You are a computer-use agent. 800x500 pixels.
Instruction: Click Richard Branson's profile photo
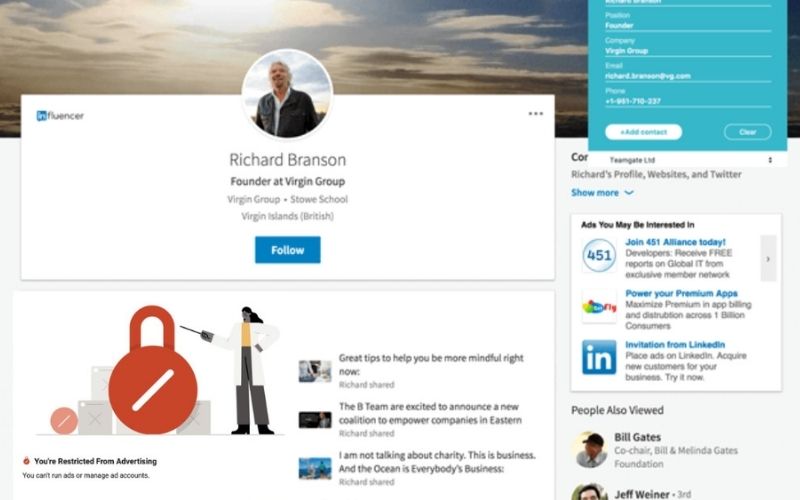click(x=287, y=94)
